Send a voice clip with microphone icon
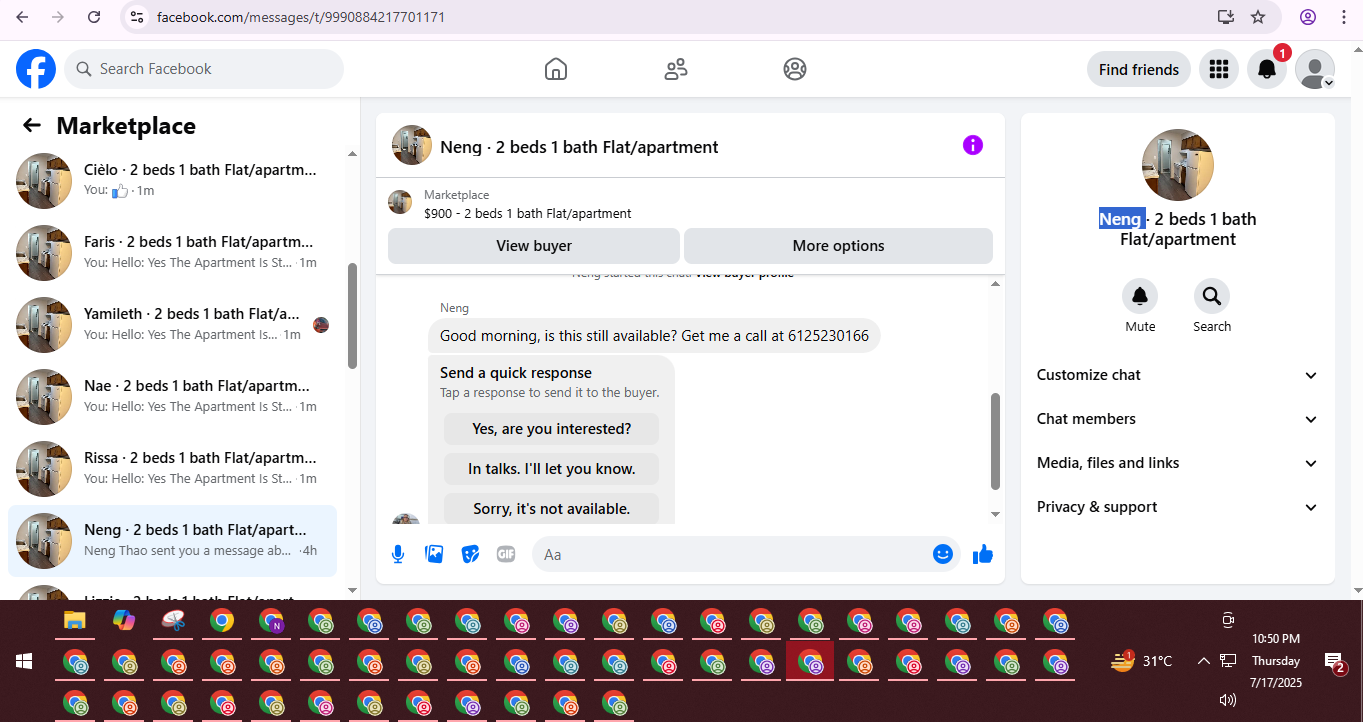Screen dimensions: 1363x722 coord(398,554)
